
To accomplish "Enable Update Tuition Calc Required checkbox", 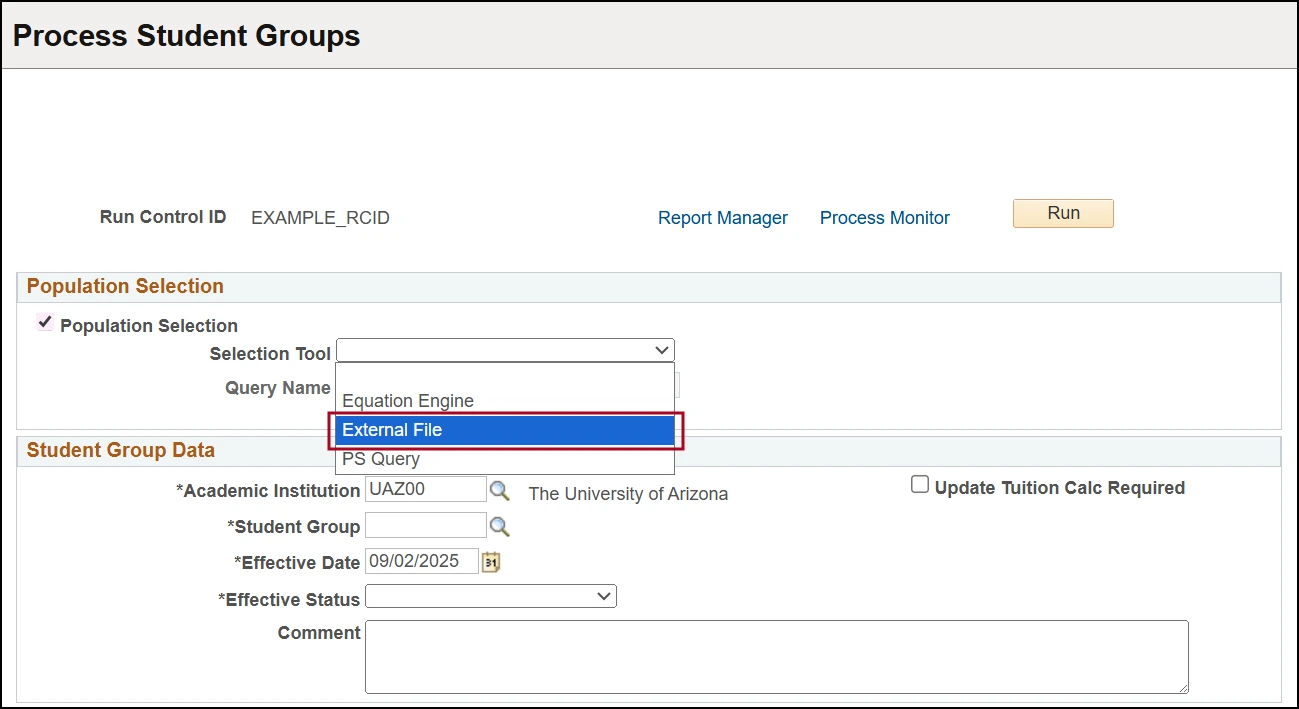I will 920,486.
